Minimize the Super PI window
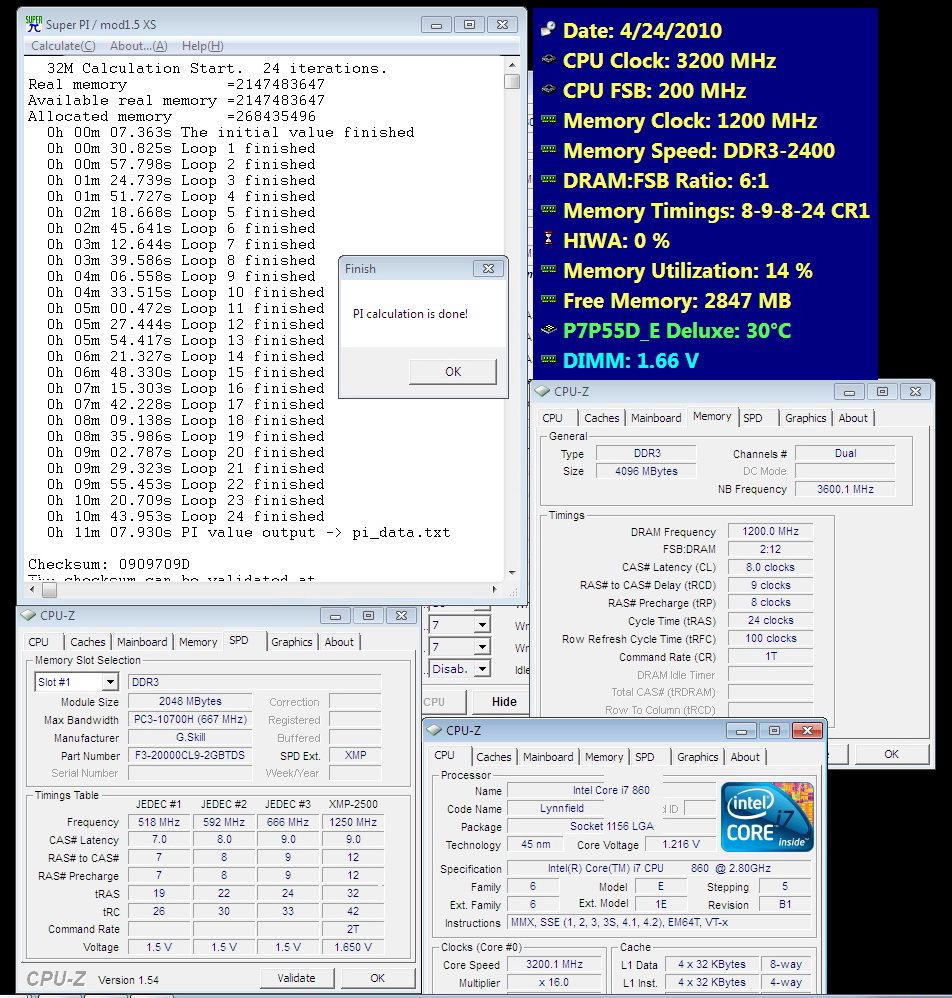Image resolution: width=952 pixels, height=998 pixels. 437,25
